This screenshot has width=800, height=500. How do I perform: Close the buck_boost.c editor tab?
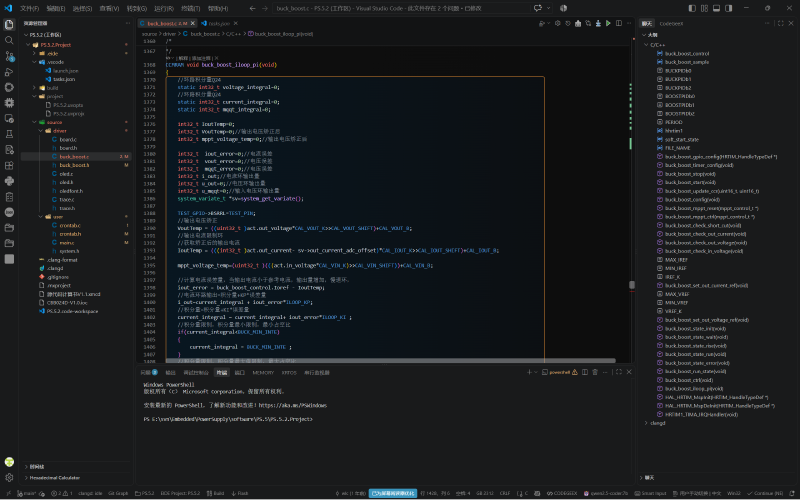[193, 23]
